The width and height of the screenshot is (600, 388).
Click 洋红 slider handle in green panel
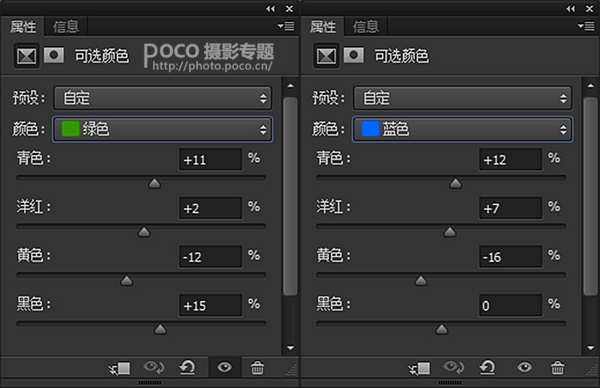(144, 232)
